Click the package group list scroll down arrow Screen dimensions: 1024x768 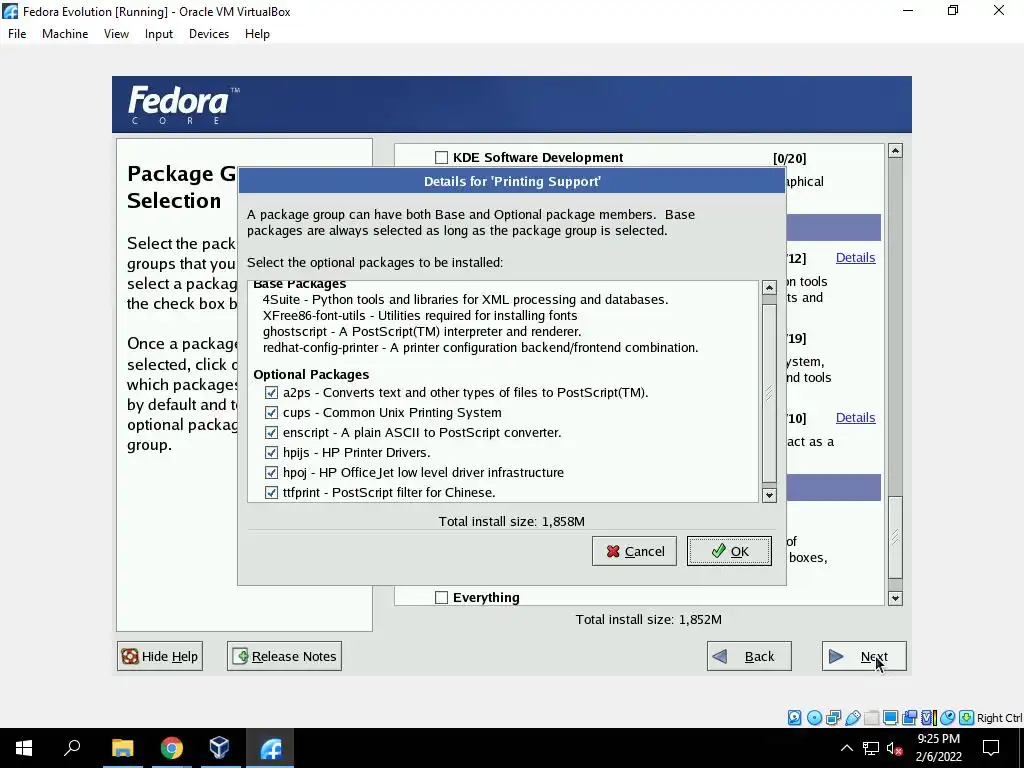coord(895,598)
